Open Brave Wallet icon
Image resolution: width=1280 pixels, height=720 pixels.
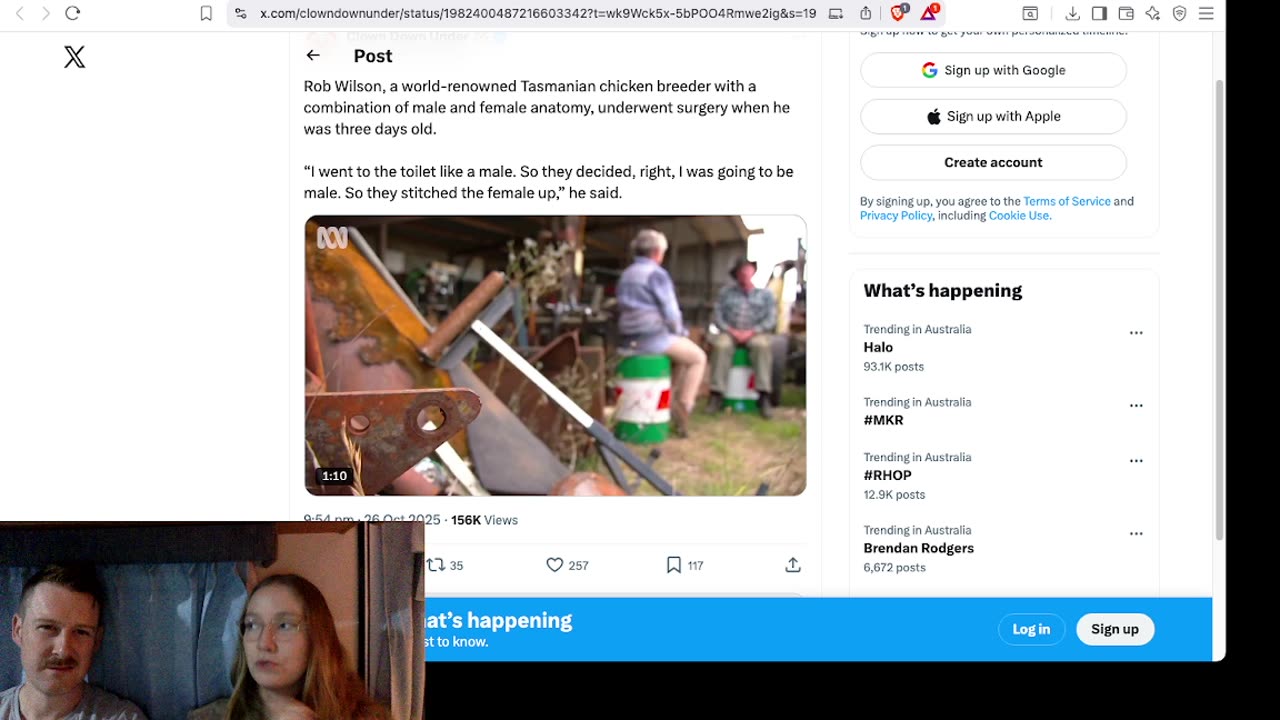click(1126, 13)
